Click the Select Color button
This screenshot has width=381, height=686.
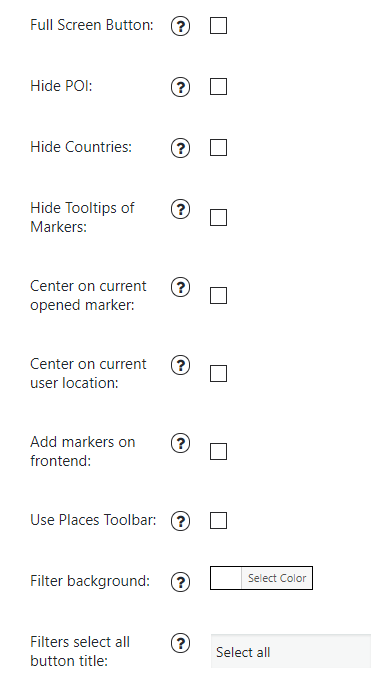[276, 578]
